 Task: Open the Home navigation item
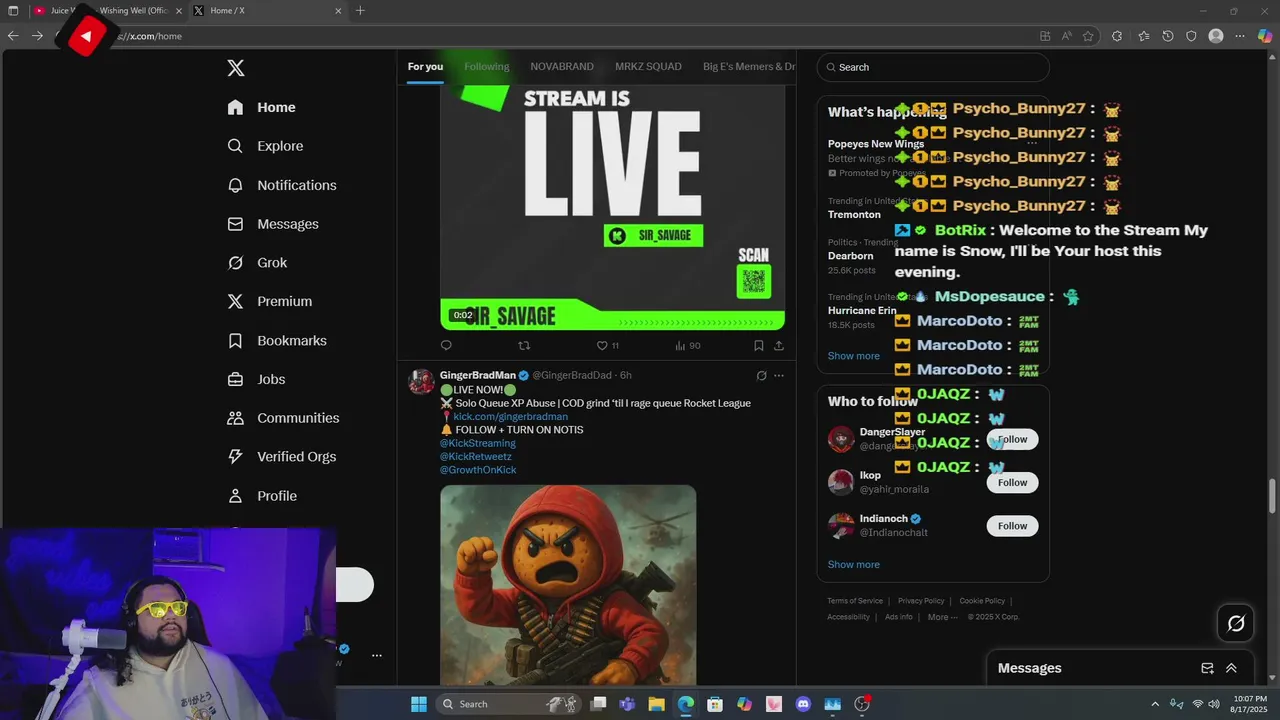(x=262, y=107)
